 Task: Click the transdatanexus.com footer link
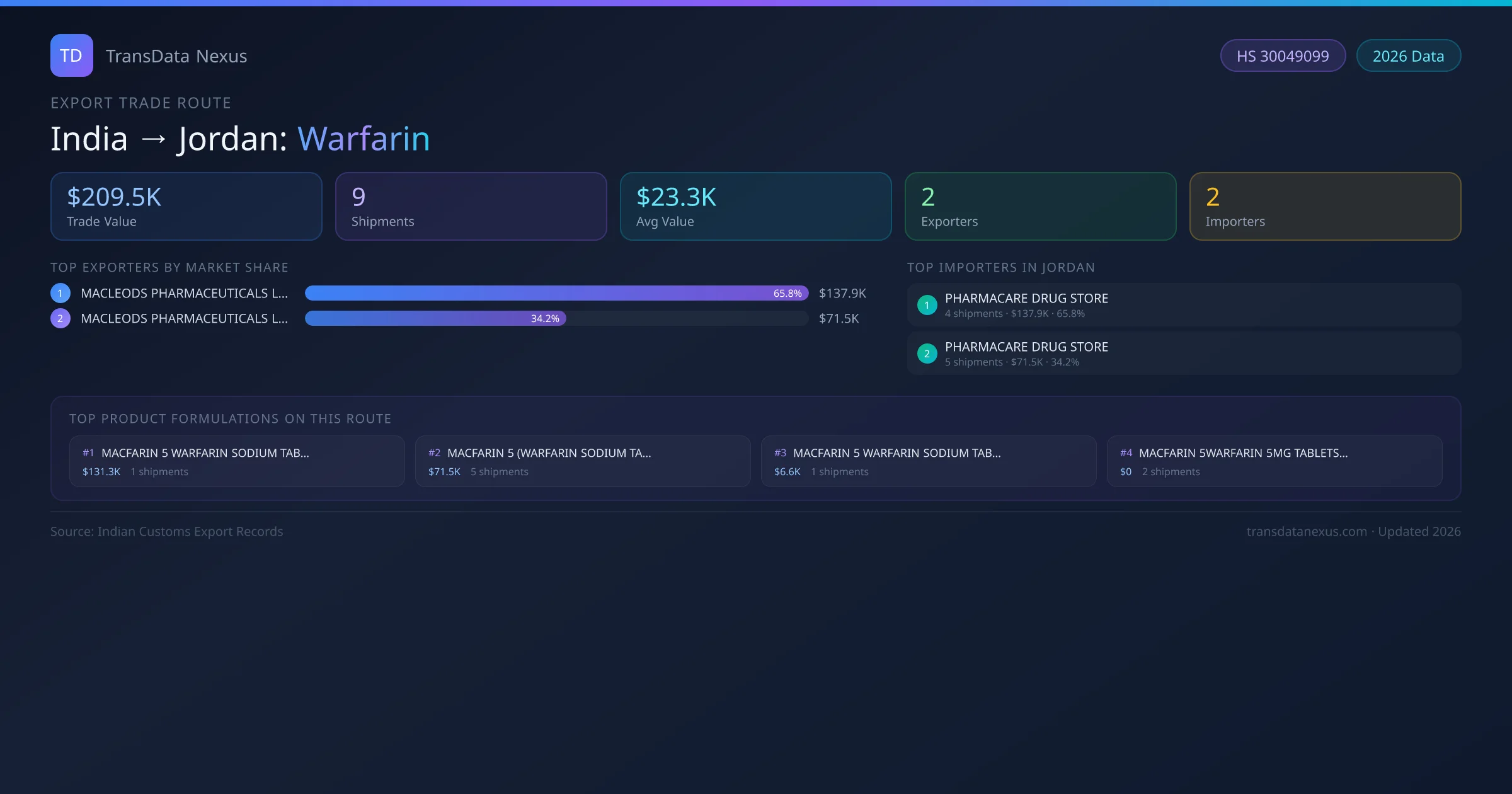click(x=1306, y=531)
